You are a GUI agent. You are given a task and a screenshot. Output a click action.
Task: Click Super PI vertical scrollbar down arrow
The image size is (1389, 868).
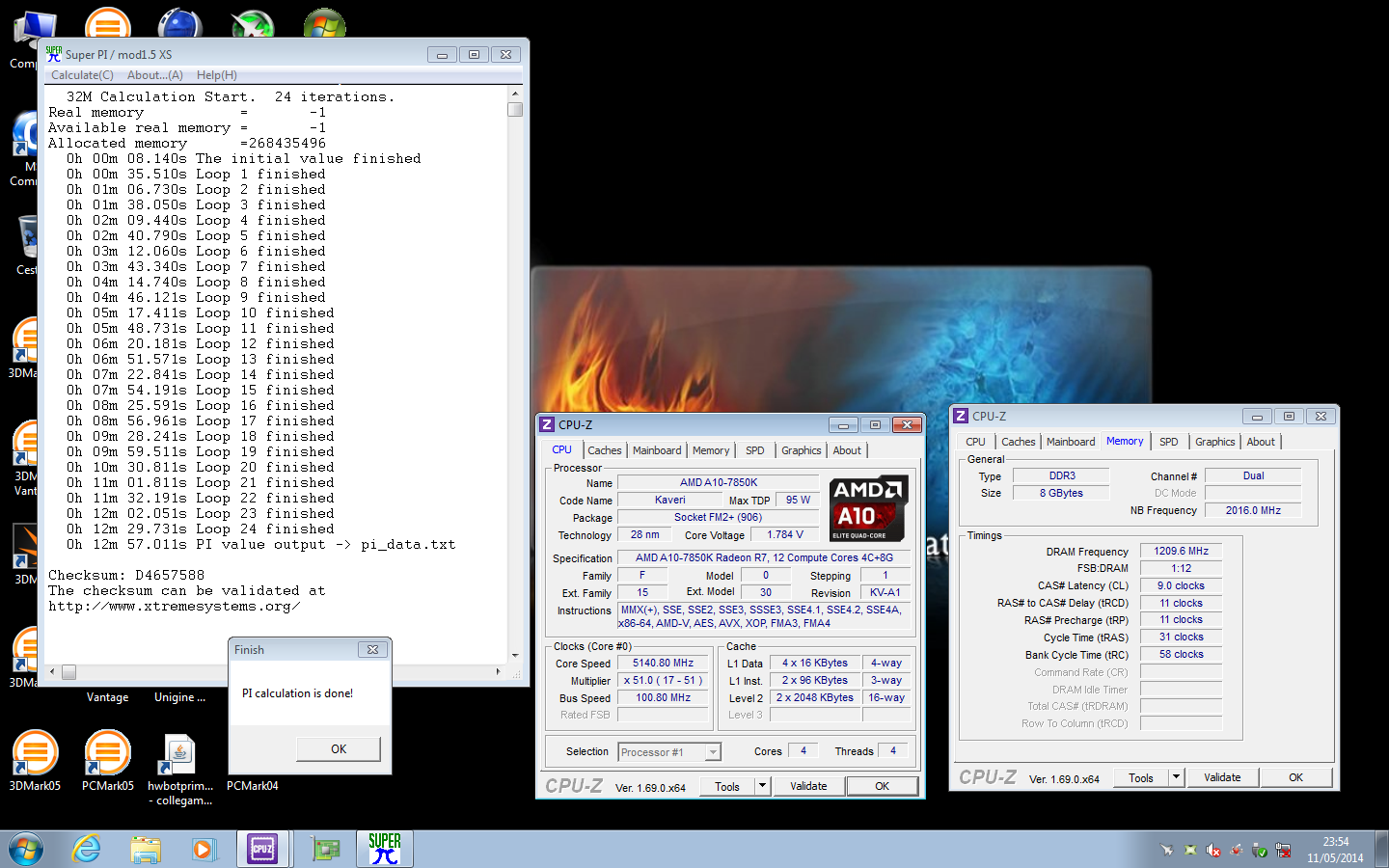click(515, 655)
